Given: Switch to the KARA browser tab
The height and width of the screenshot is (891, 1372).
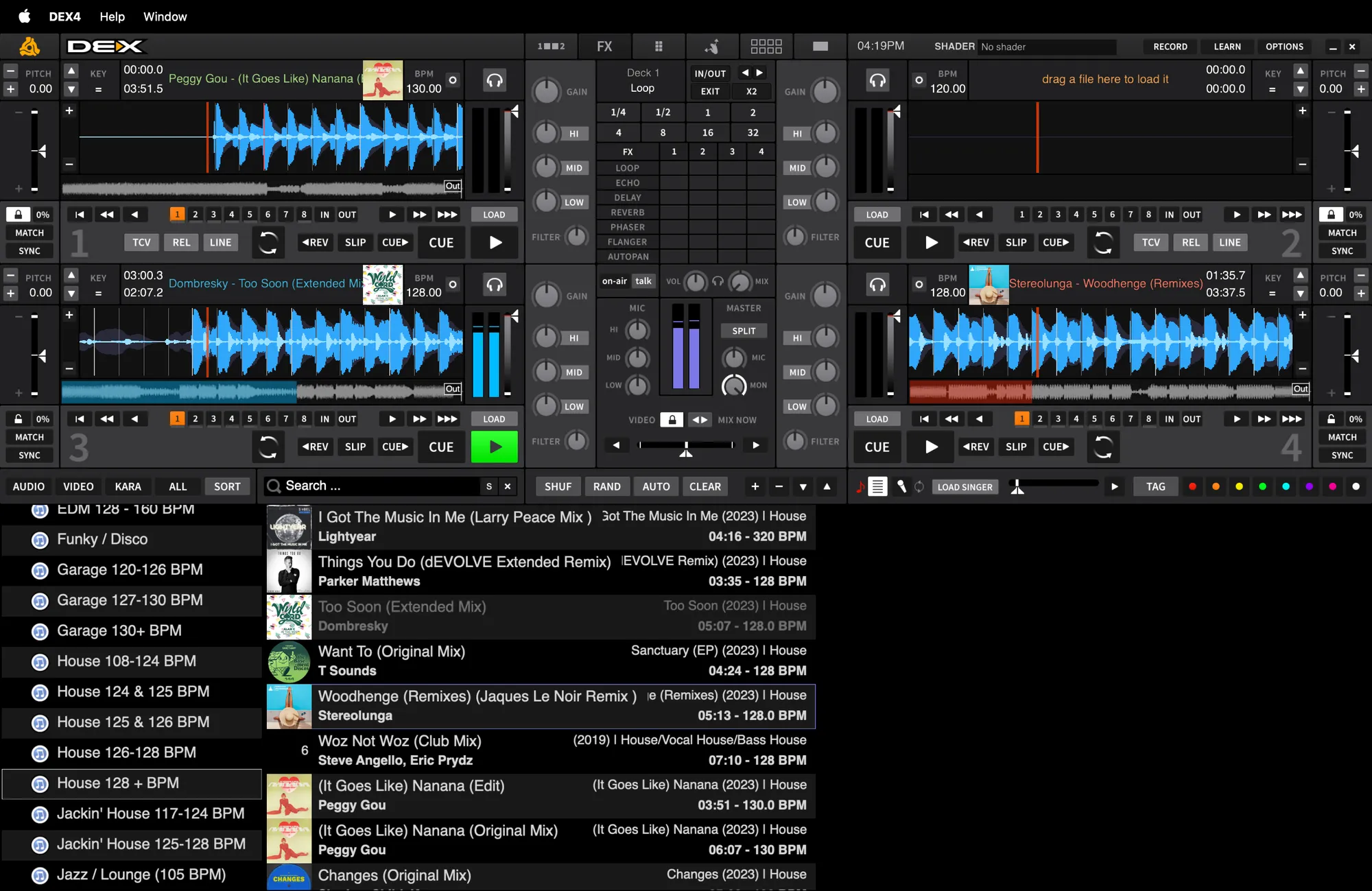Looking at the screenshot, I should [128, 486].
